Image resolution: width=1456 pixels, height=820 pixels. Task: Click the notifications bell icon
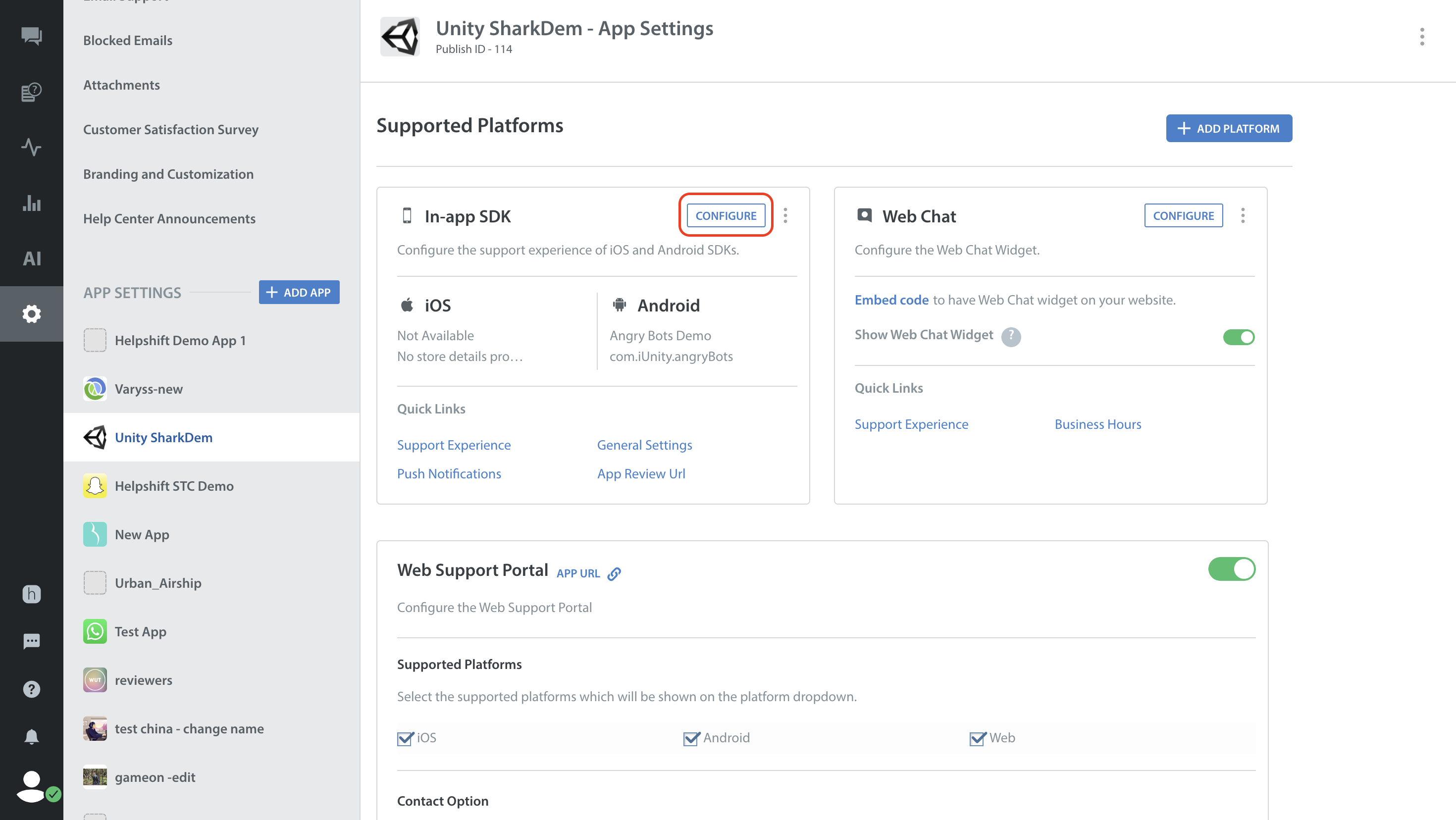32,737
